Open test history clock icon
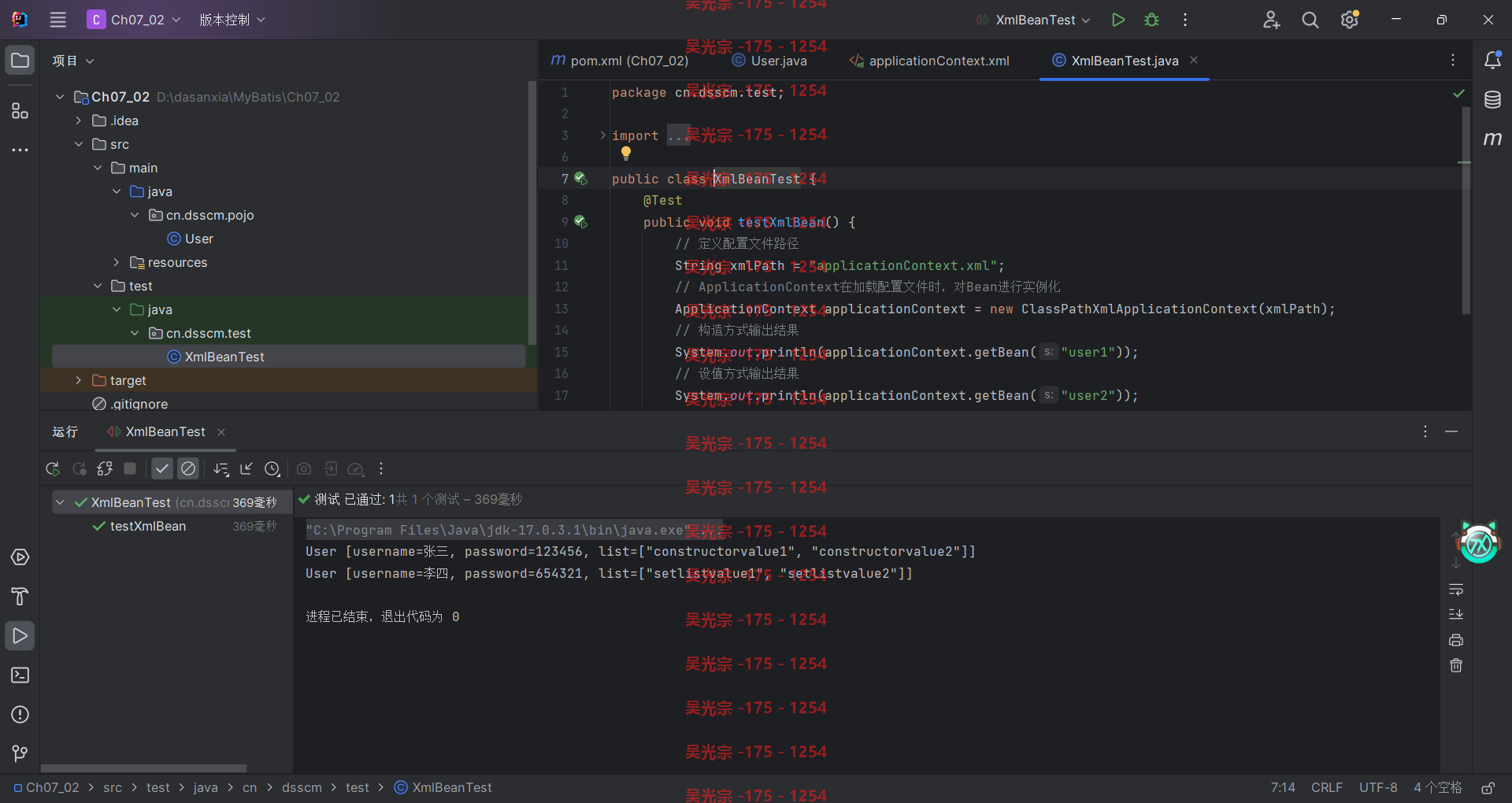This screenshot has width=1512, height=803. click(272, 469)
